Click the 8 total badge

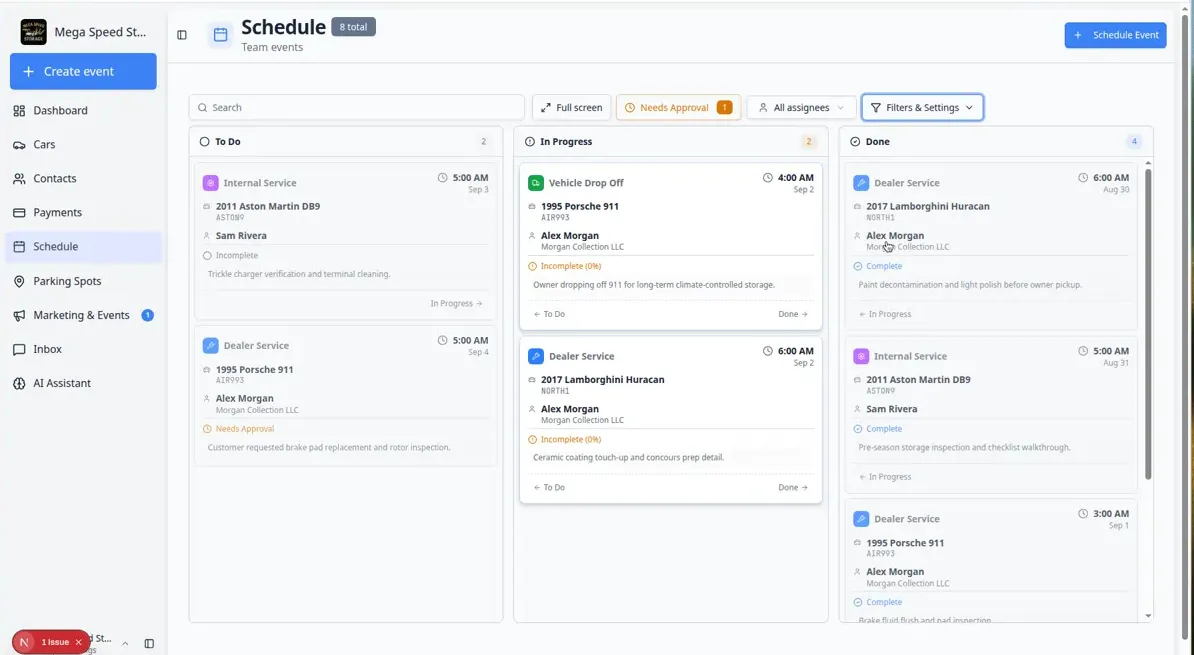point(353,27)
